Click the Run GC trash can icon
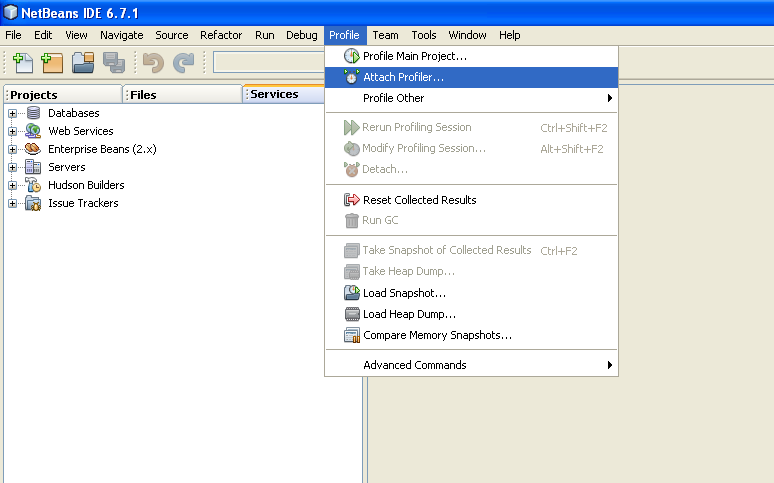The image size is (774, 483). tap(351, 220)
